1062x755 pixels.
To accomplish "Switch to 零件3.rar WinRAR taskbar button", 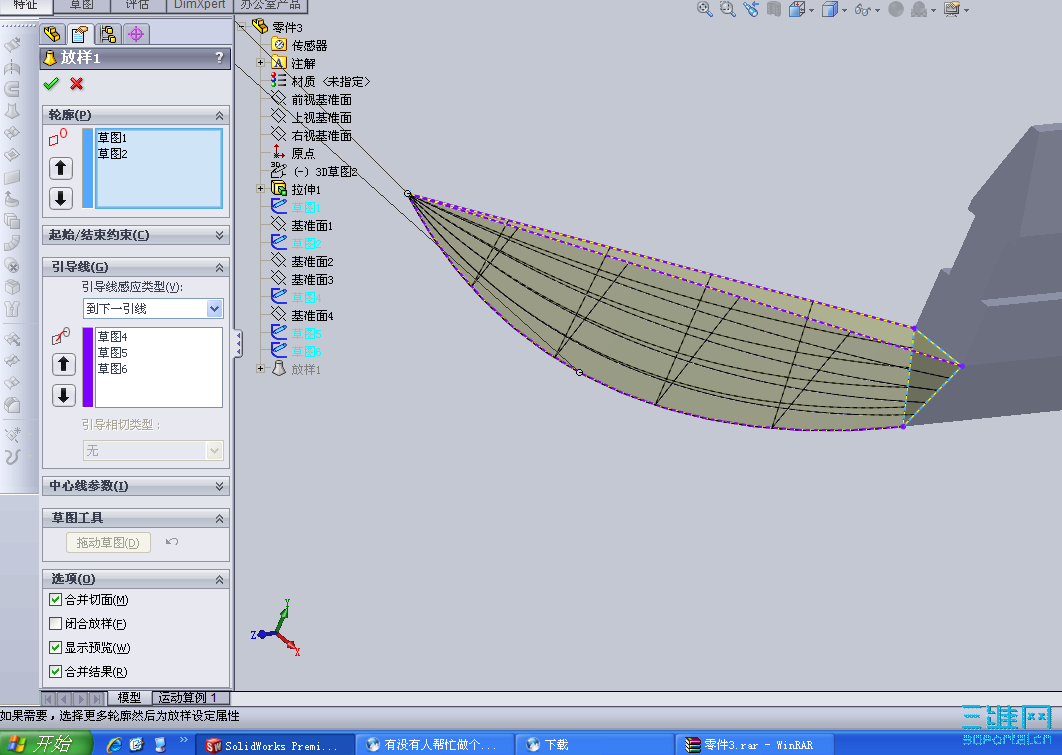I will [754, 745].
